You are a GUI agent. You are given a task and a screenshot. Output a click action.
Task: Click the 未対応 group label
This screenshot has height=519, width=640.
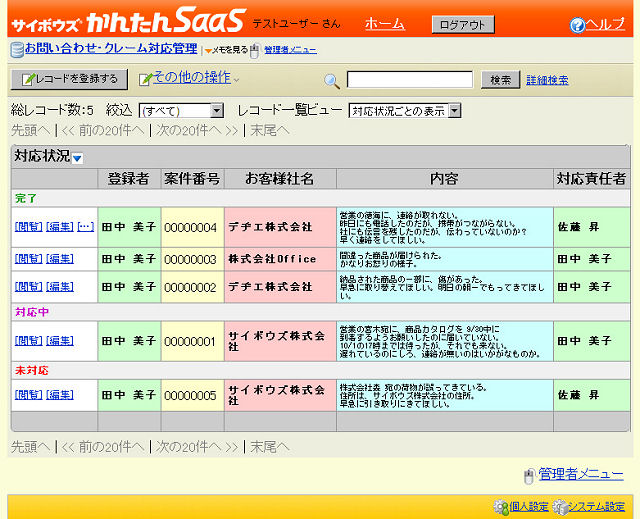point(32,370)
